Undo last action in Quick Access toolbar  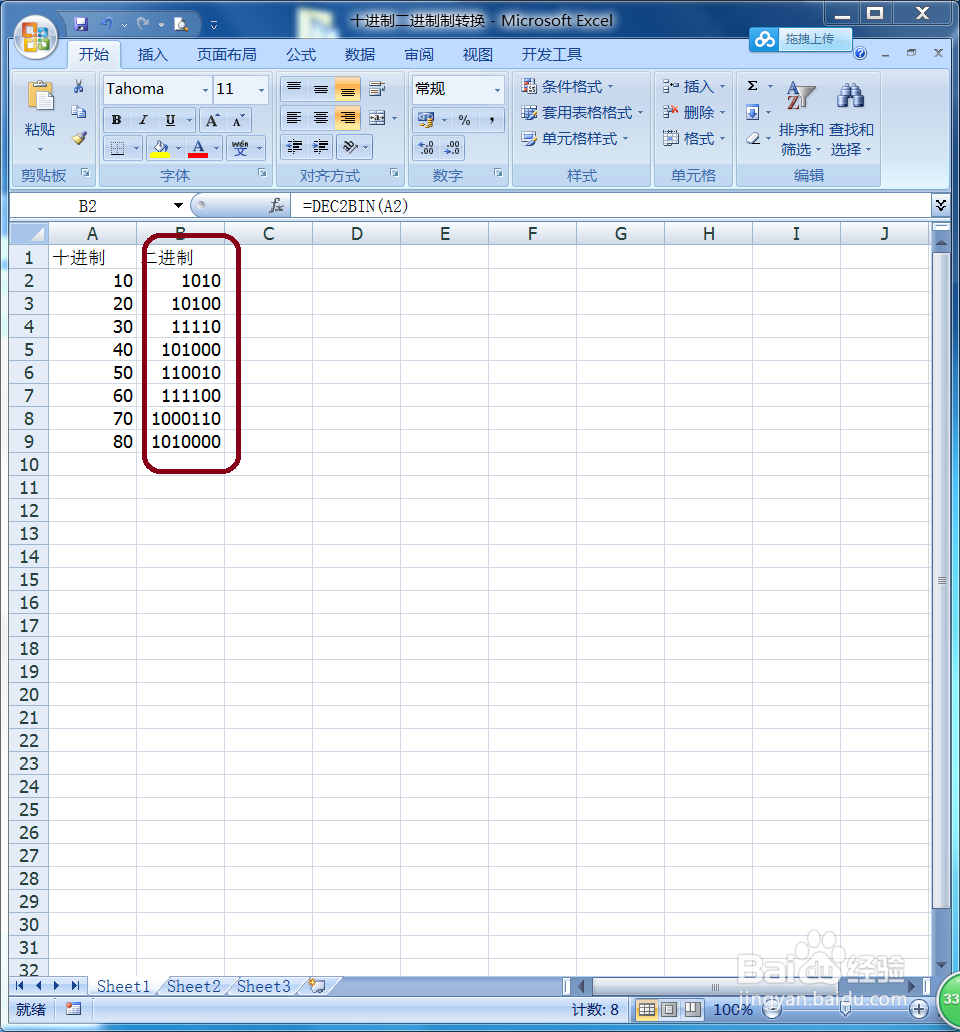[107, 24]
